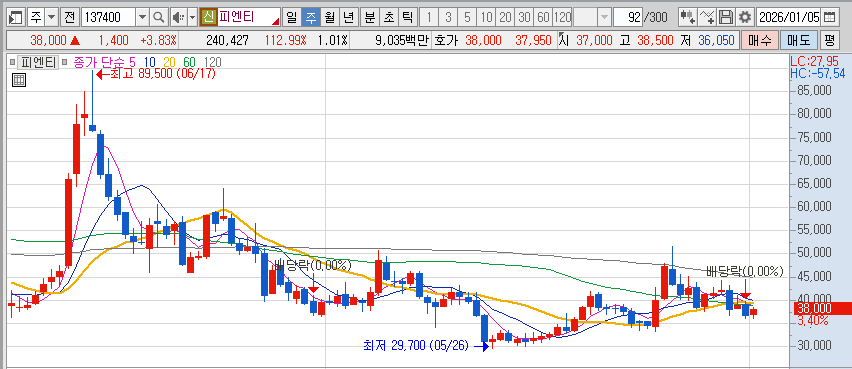Click the speaker sound alert icon
852x369 pixels.
point(178,17)
